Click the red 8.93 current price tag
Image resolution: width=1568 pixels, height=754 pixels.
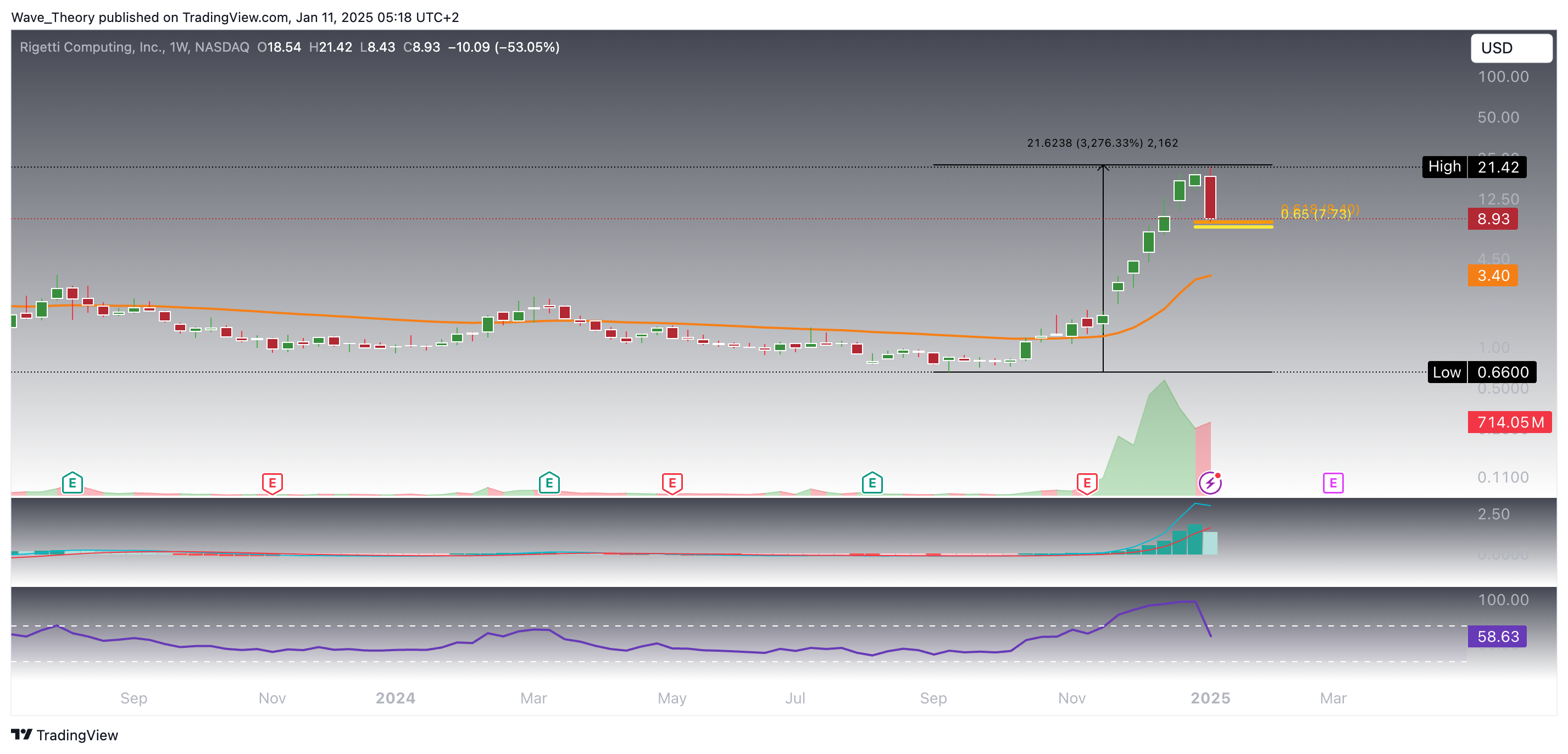click(1493, 219)
